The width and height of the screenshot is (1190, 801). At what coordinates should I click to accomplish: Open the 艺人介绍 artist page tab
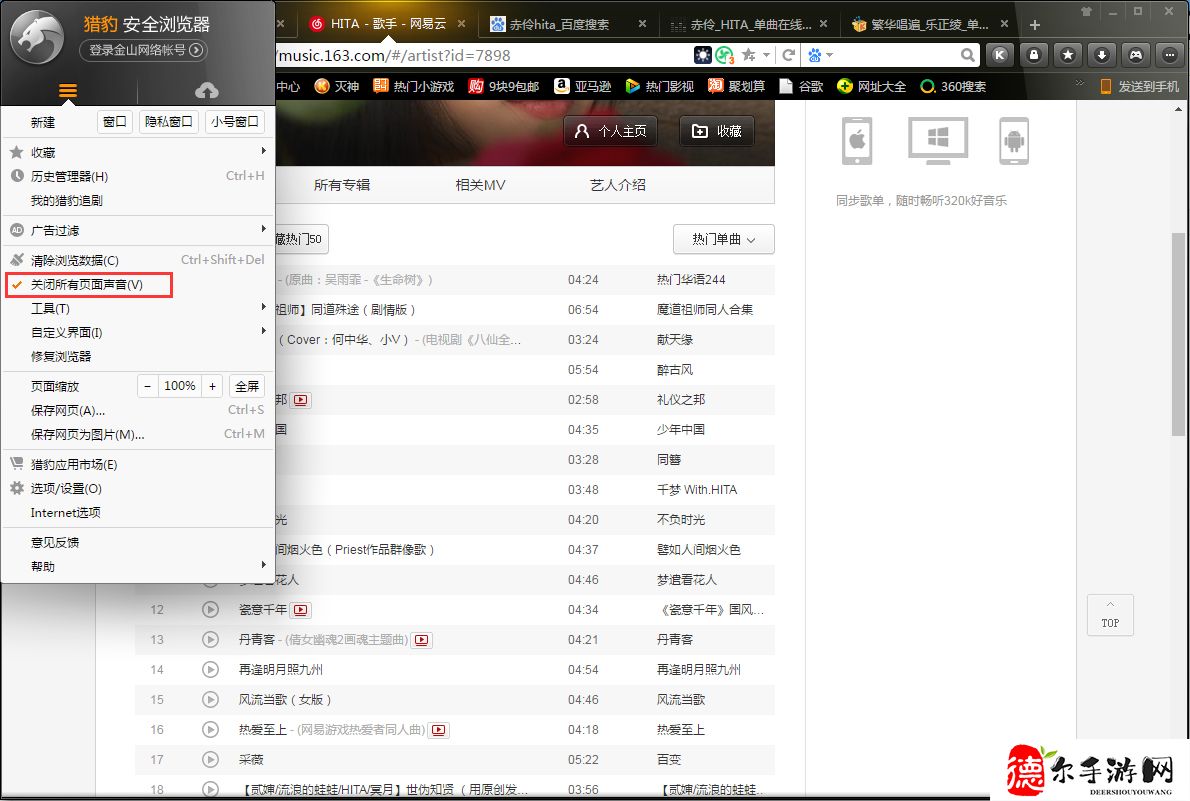click(x=617, y=184)
